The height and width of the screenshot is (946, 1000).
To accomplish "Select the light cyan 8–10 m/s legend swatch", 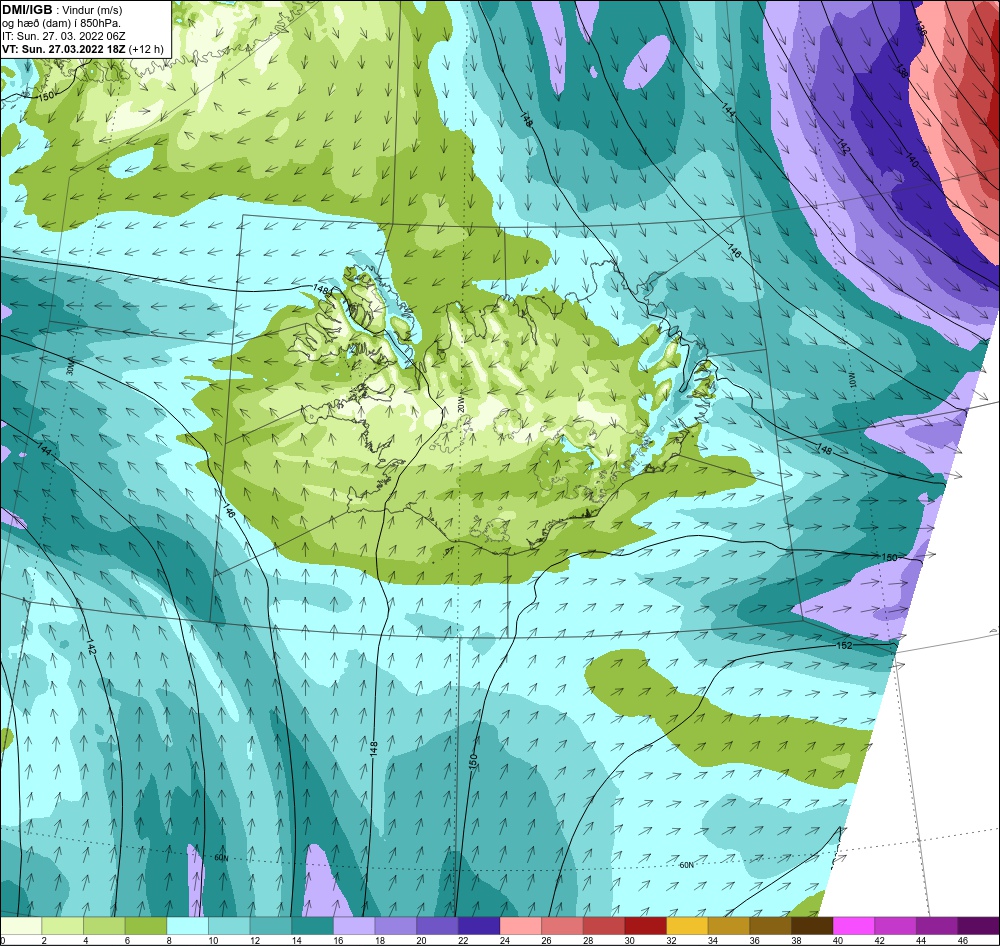I will click(x=188, y=926).
